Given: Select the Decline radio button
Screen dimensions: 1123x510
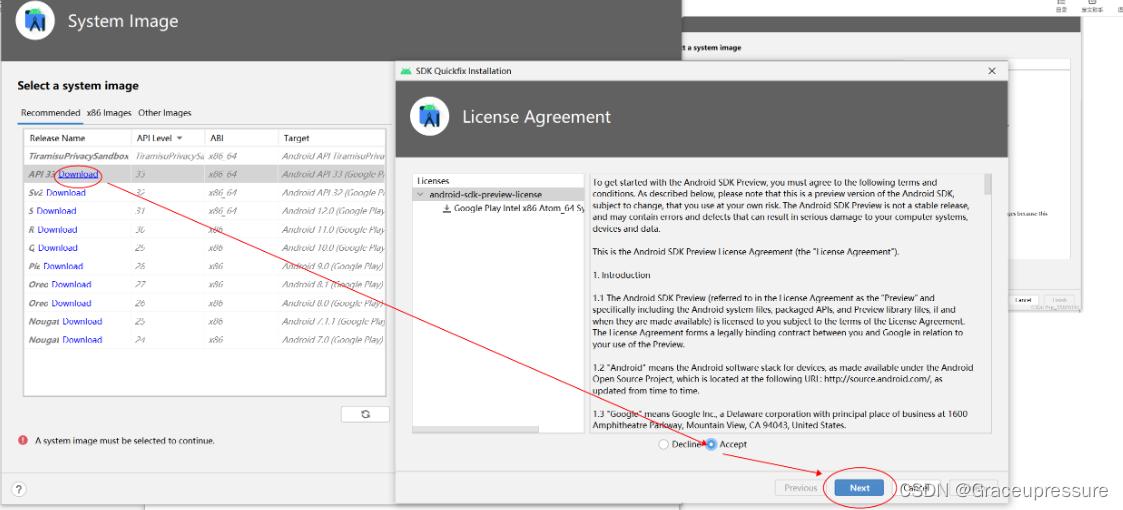Looking at the screenshot, I should (x=662, y=444).
